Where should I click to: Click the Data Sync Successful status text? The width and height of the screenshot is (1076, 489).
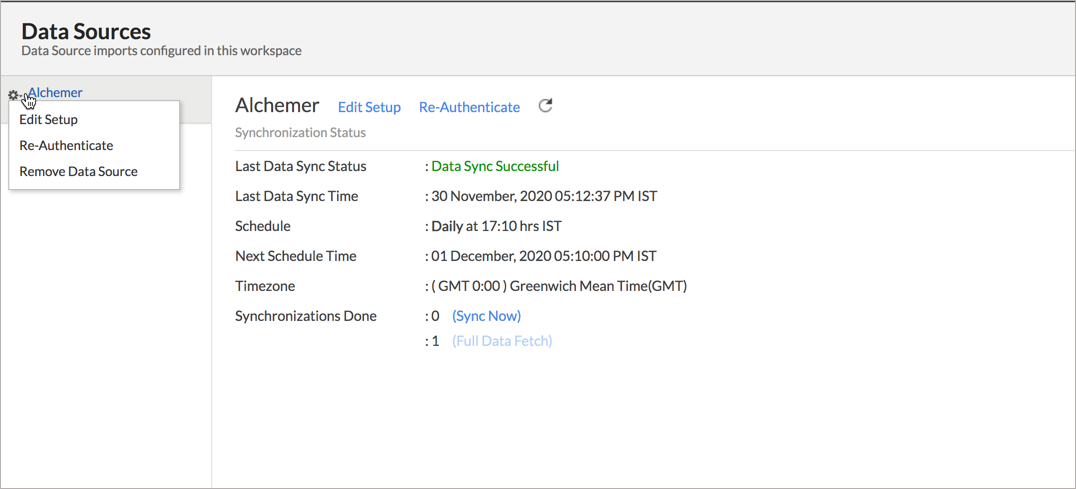tap(495, 166)
